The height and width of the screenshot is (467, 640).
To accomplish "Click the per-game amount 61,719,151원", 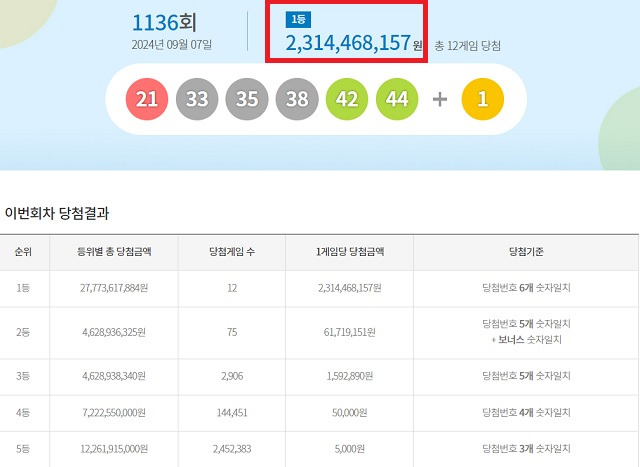I will pyautogui.click(x=350, y=332).
